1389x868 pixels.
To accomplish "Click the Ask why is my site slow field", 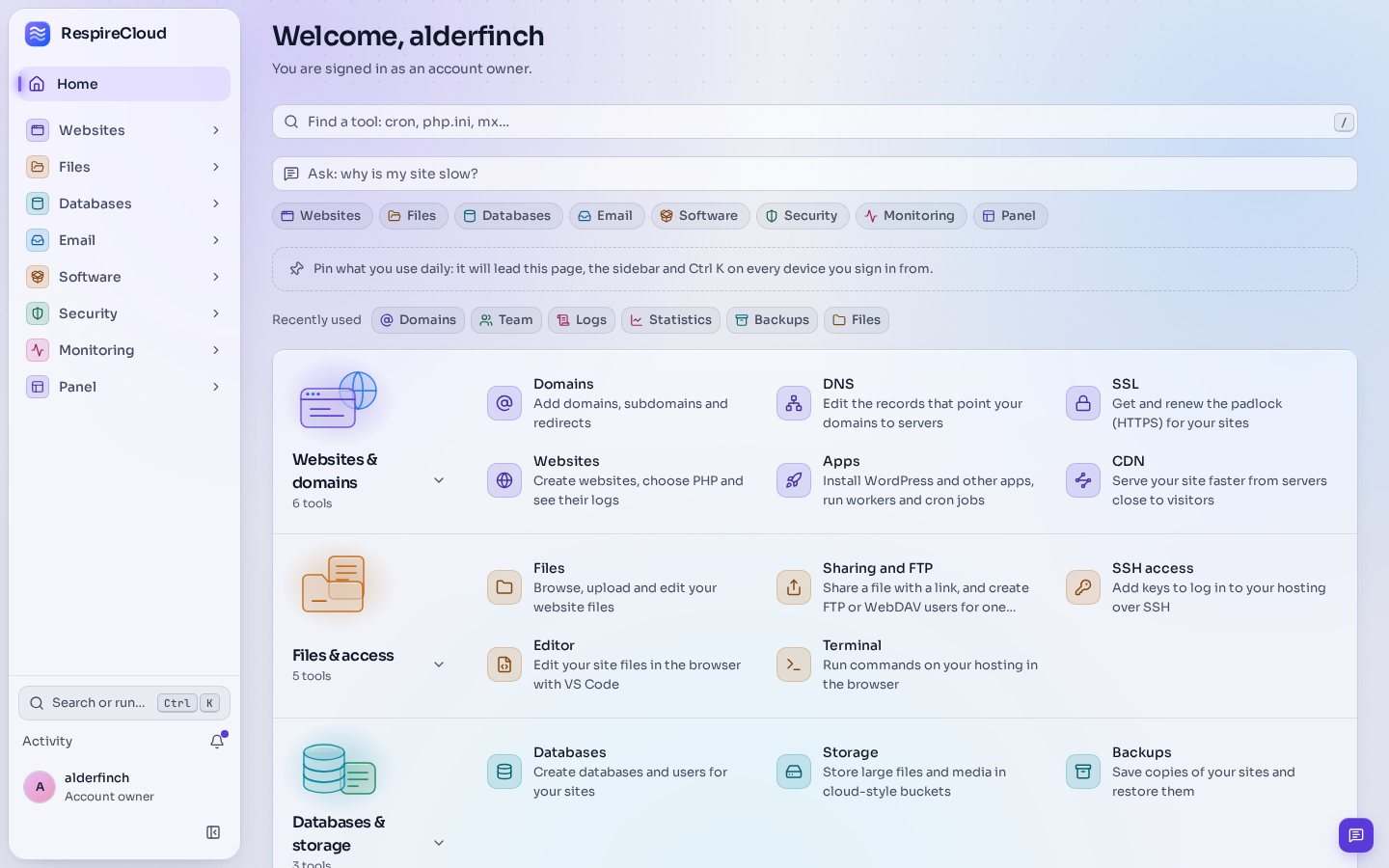I will 815,174.
